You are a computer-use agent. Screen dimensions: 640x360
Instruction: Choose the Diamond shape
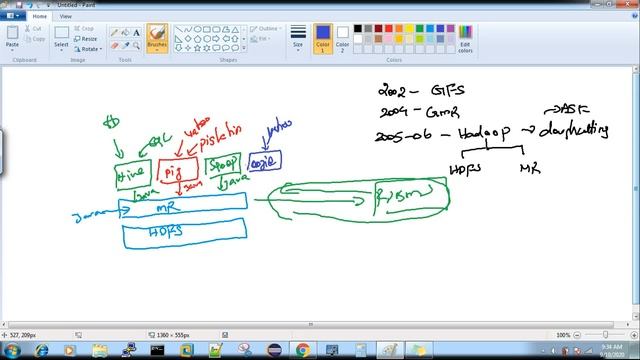pyautogui.click(x=188, y=39)
